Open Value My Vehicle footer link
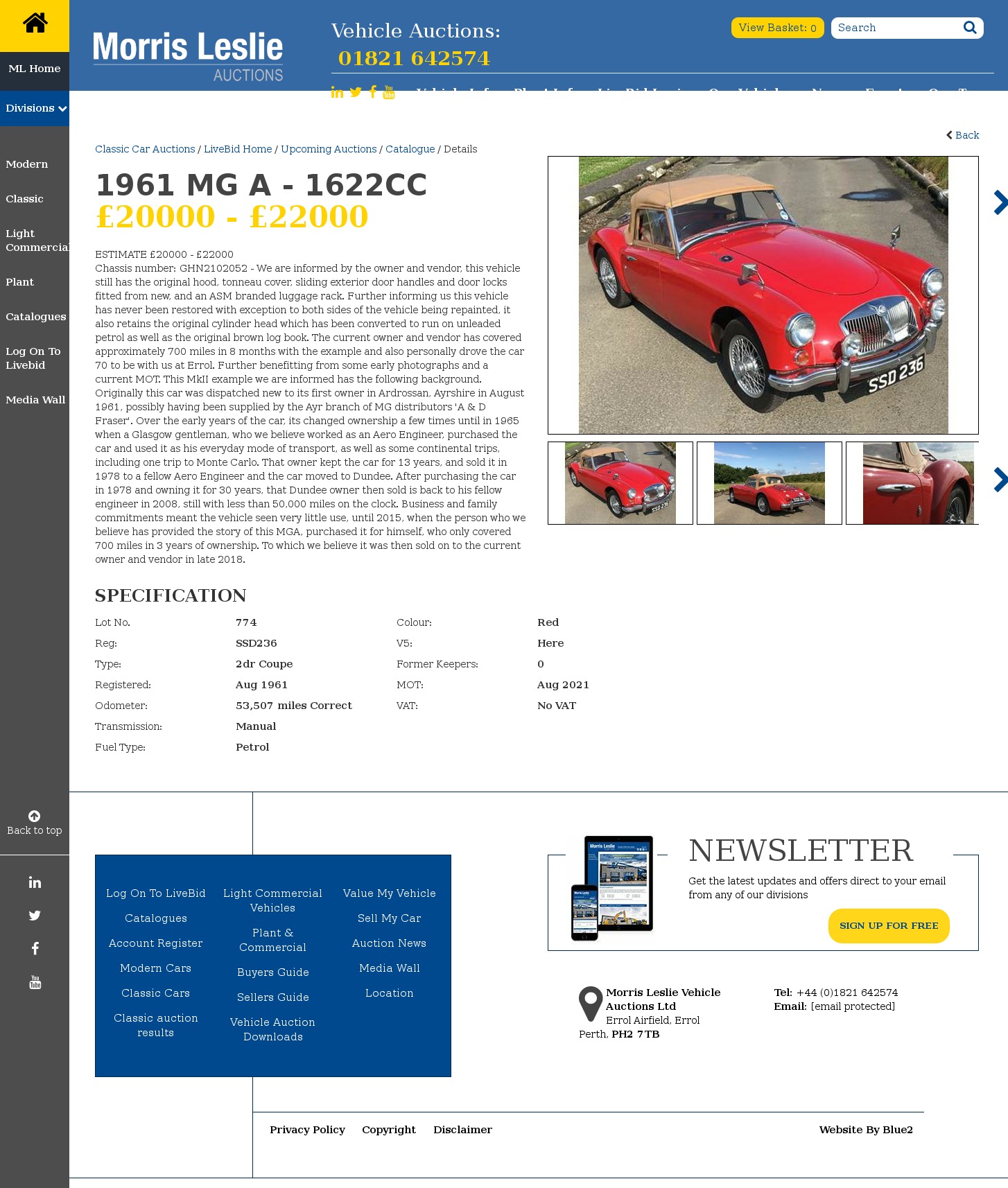1008x1188 pixels. (390, 893)
